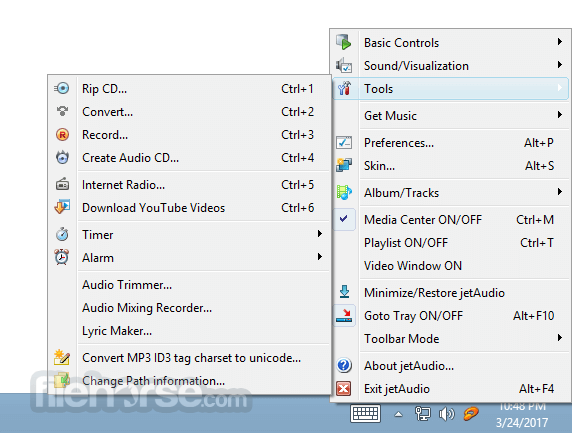Select Internet Radio... entry

189,185
